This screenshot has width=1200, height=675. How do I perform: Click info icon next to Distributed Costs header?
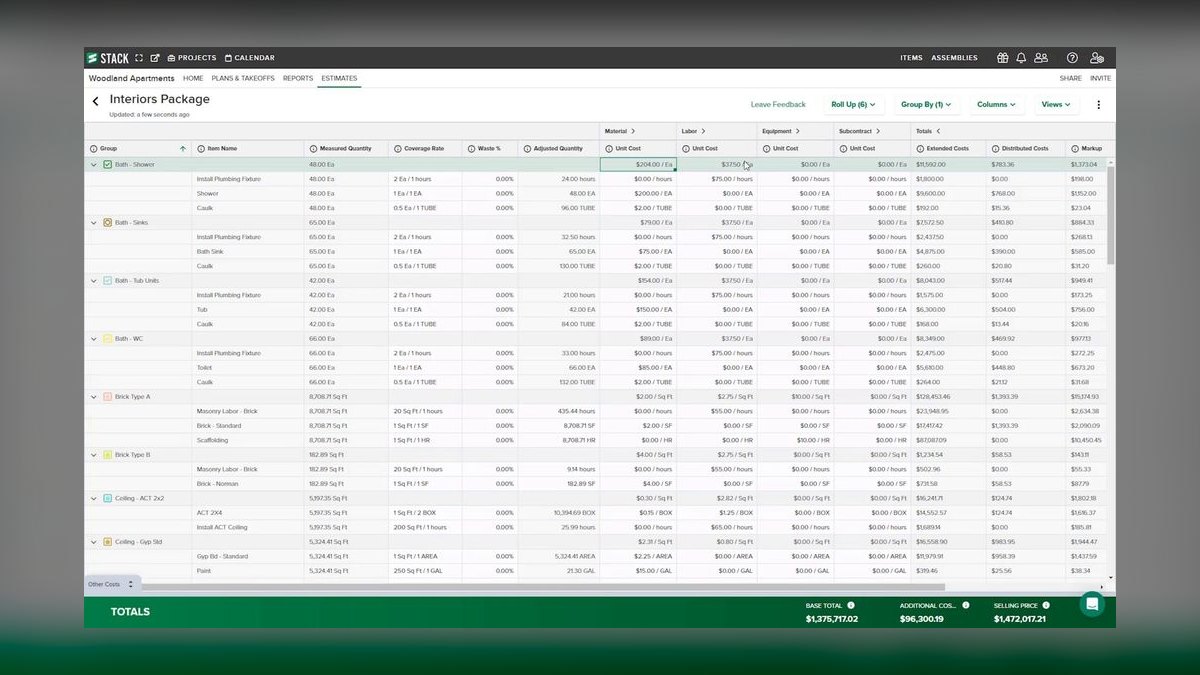[x=996, y=148]
